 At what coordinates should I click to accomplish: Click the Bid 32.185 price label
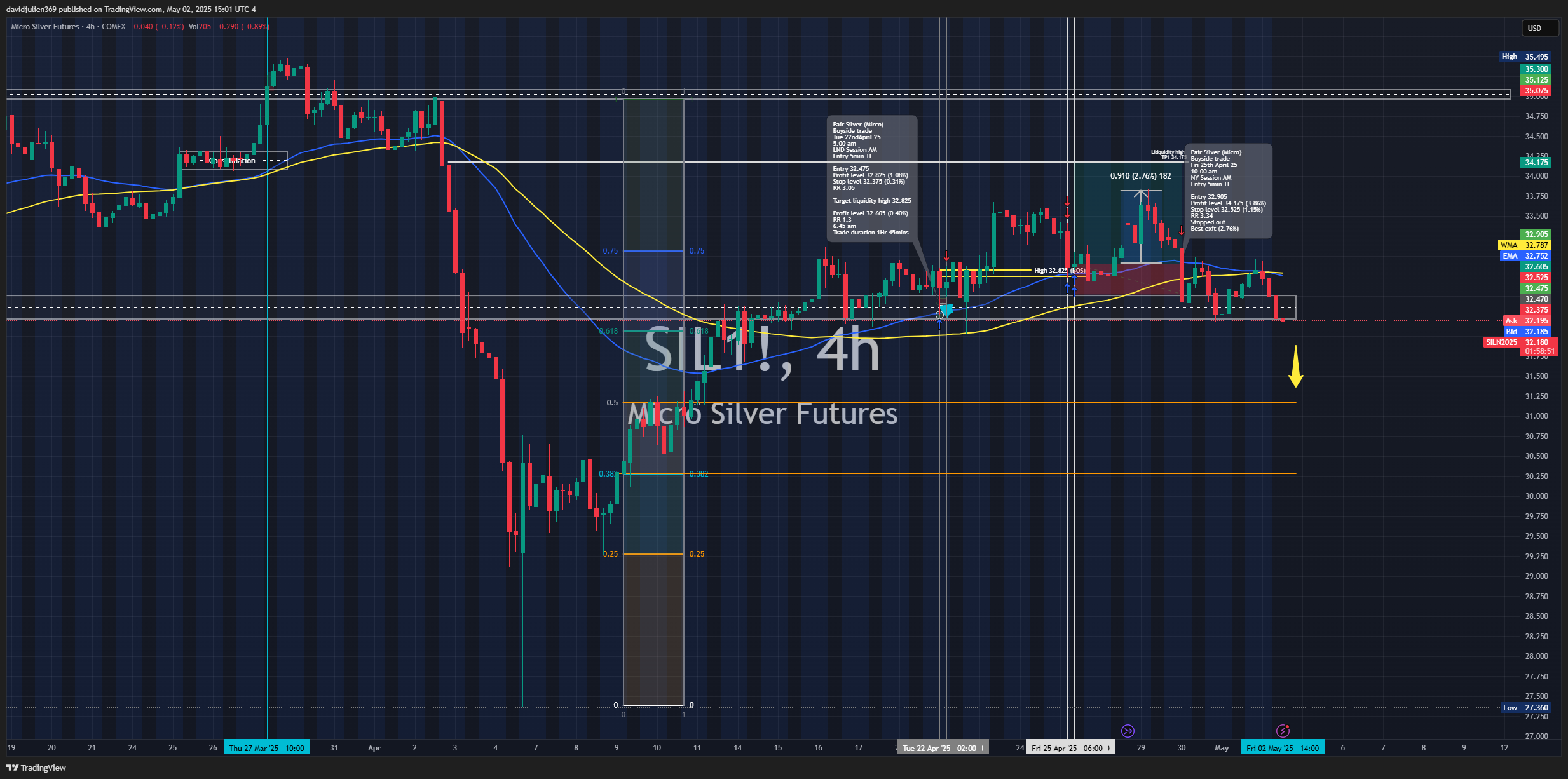(1527, 331)
